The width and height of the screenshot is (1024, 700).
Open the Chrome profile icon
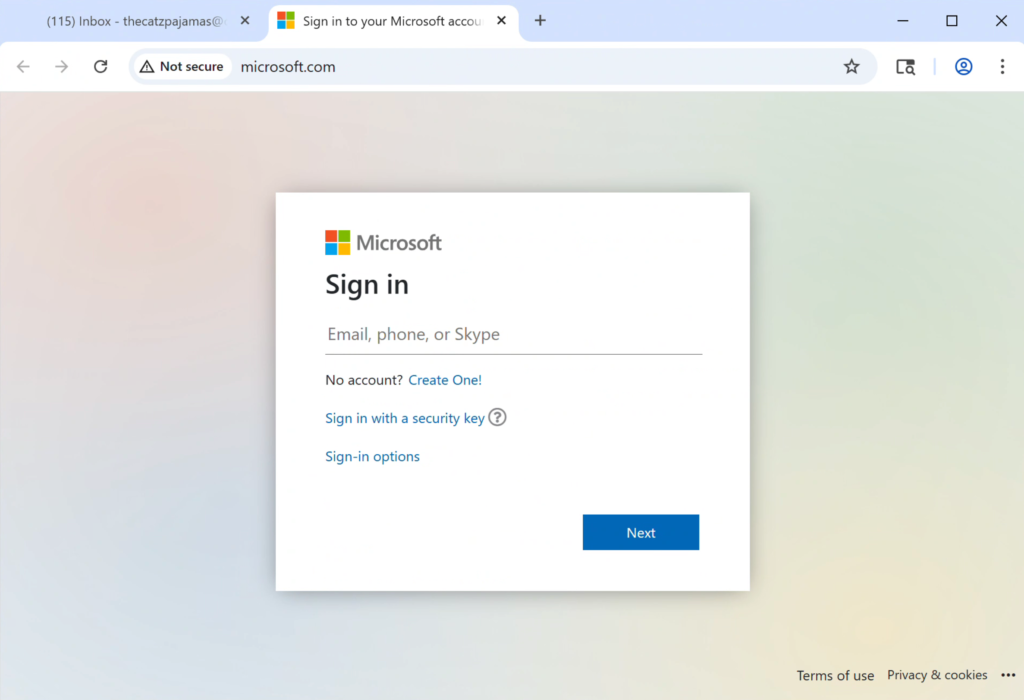coord(963,67)
